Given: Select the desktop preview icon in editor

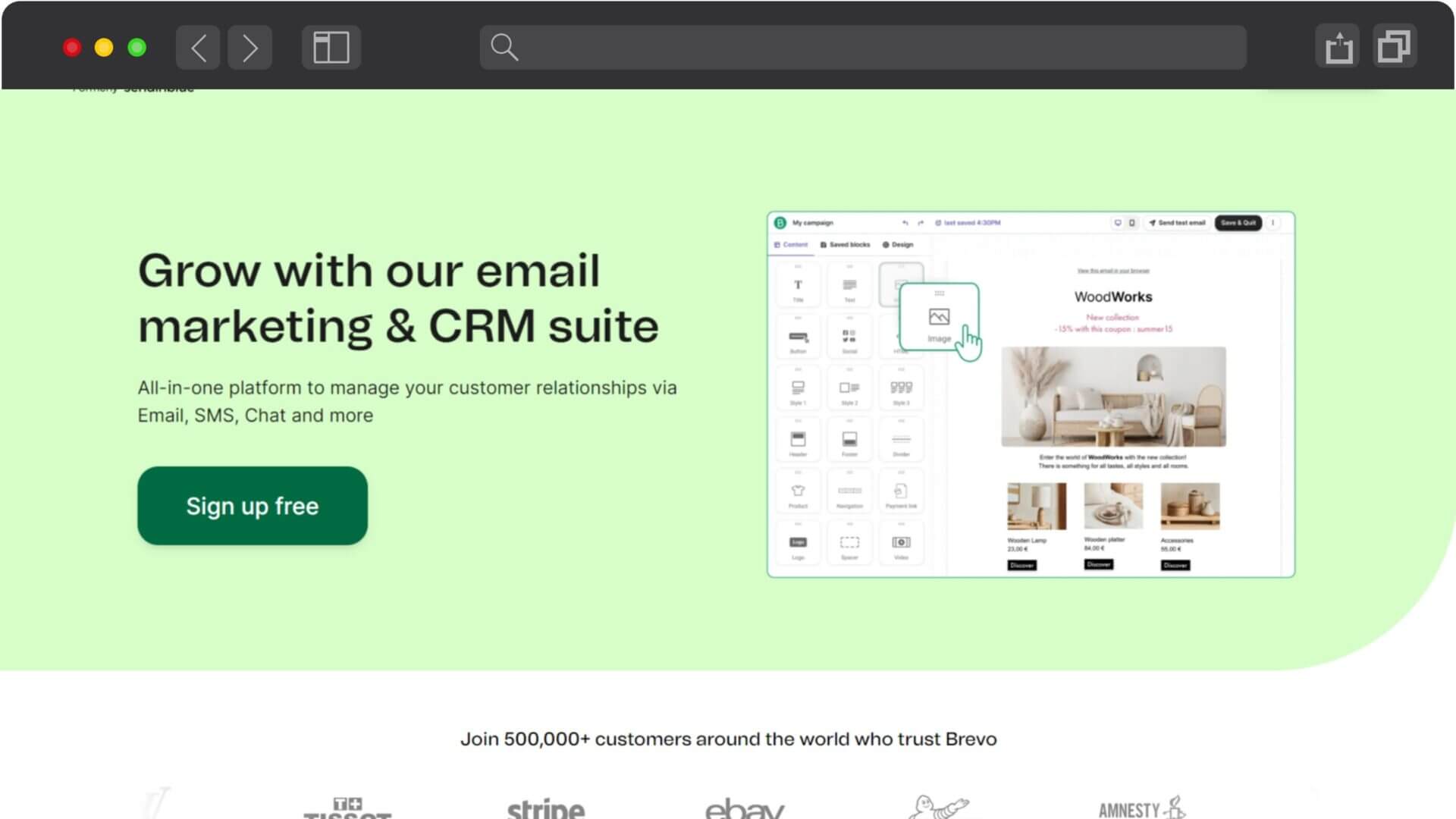Looking at the screenshot, I should tap(1117, 223).
